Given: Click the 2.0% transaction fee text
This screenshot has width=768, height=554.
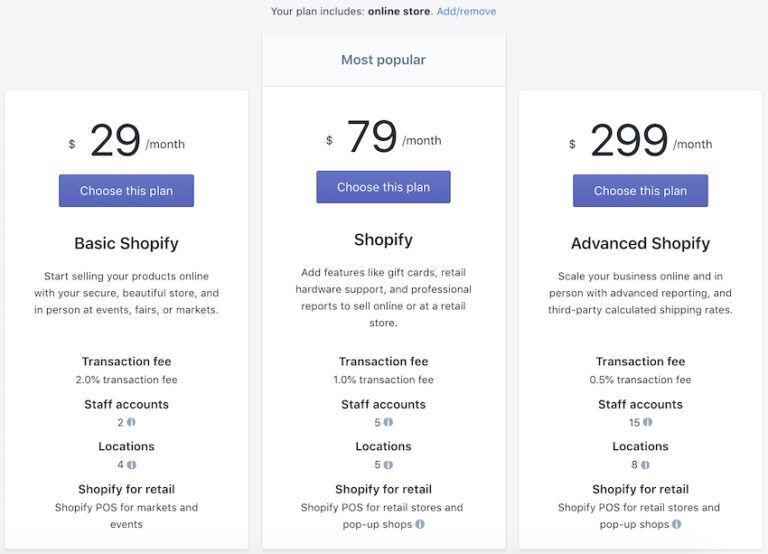Looking at the screenshot, I should pos(126,380).
